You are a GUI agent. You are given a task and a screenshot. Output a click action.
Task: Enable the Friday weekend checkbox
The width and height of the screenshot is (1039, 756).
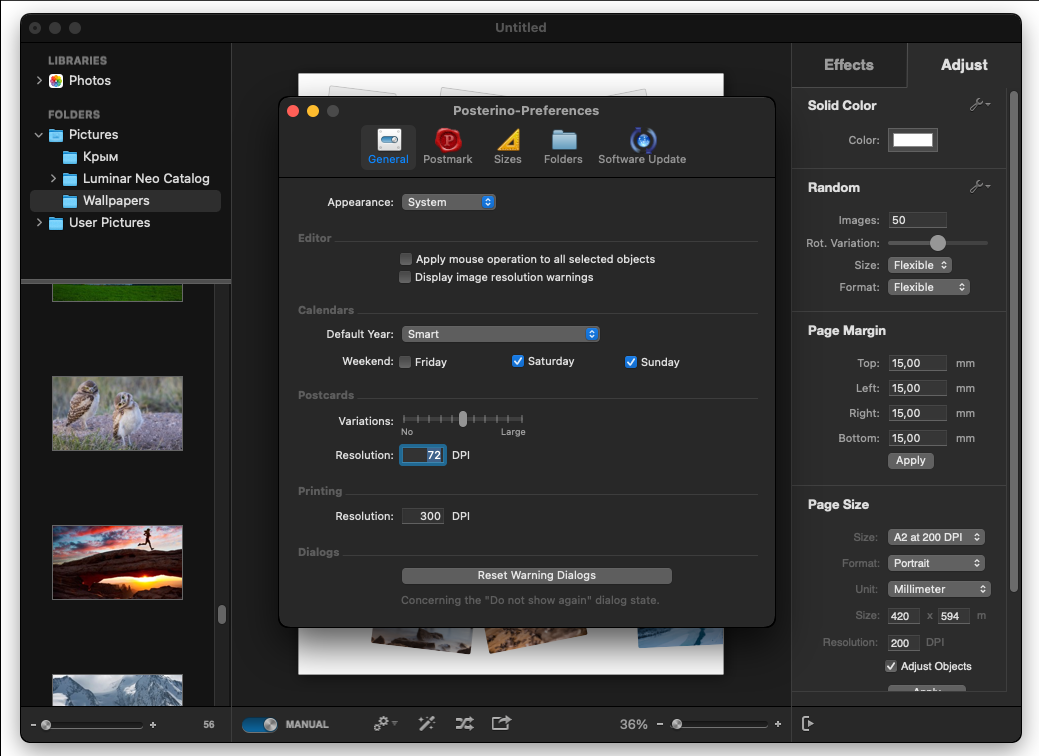(x=406, y=362)
